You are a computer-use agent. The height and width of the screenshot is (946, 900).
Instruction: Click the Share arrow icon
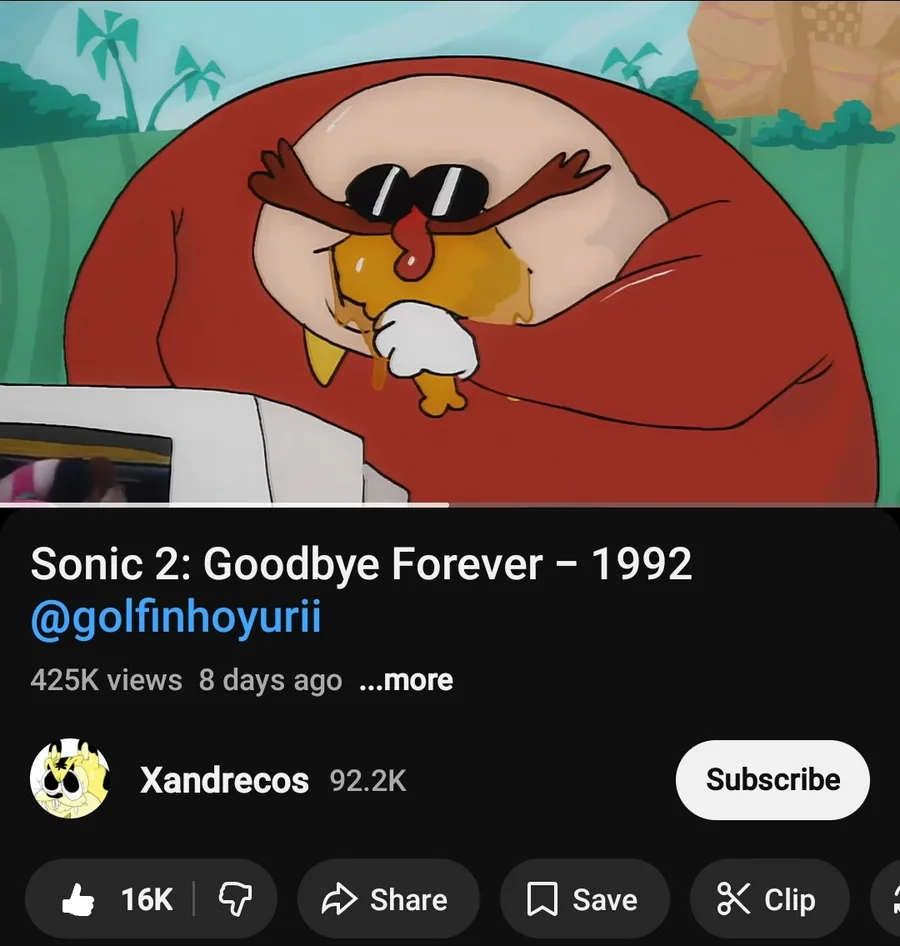tap(339, 900)
